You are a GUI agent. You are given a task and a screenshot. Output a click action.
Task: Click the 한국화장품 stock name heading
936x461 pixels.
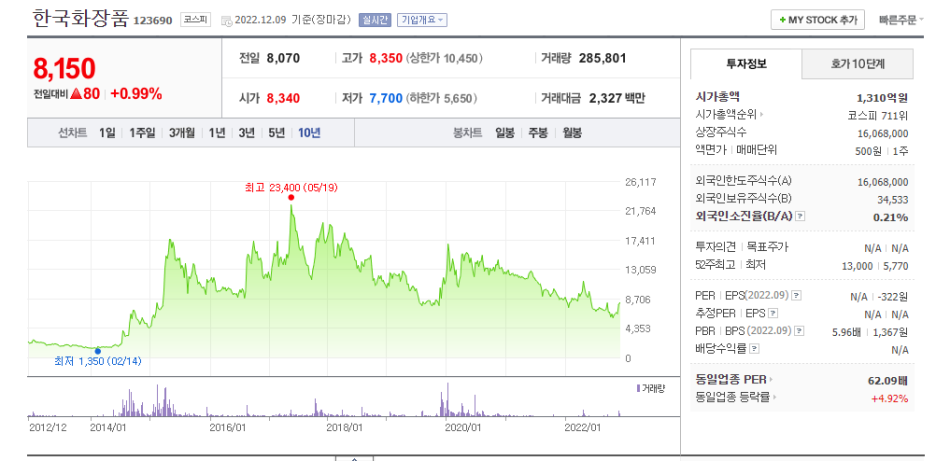click(x=81, y=18)
